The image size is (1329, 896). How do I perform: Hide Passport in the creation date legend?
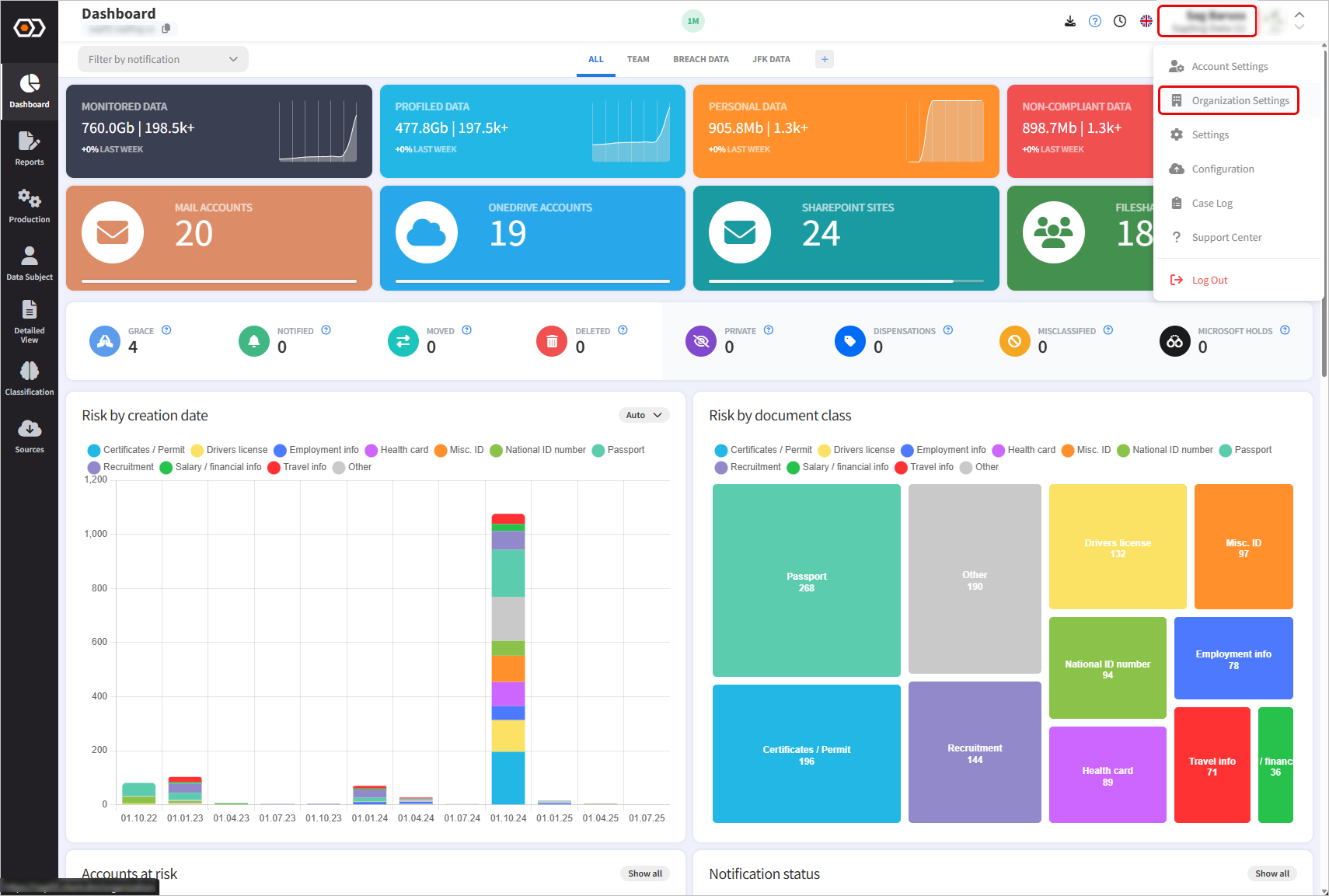(x=619, y=450)
